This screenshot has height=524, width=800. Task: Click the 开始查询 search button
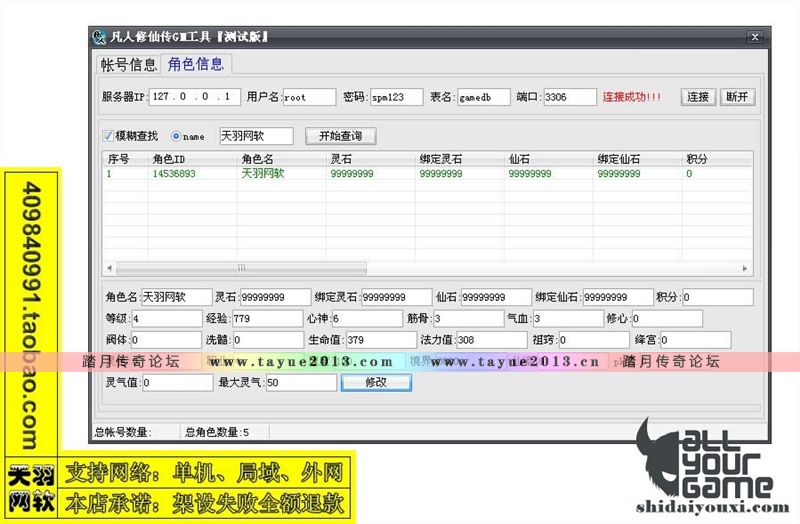click(x=340, y=136)
